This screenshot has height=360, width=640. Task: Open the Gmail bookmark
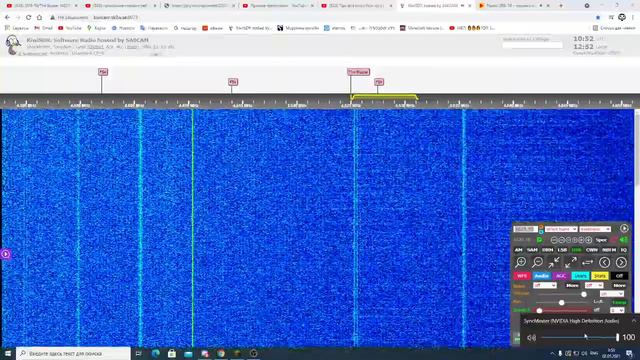pyautogui.click(x=44, y=28)
